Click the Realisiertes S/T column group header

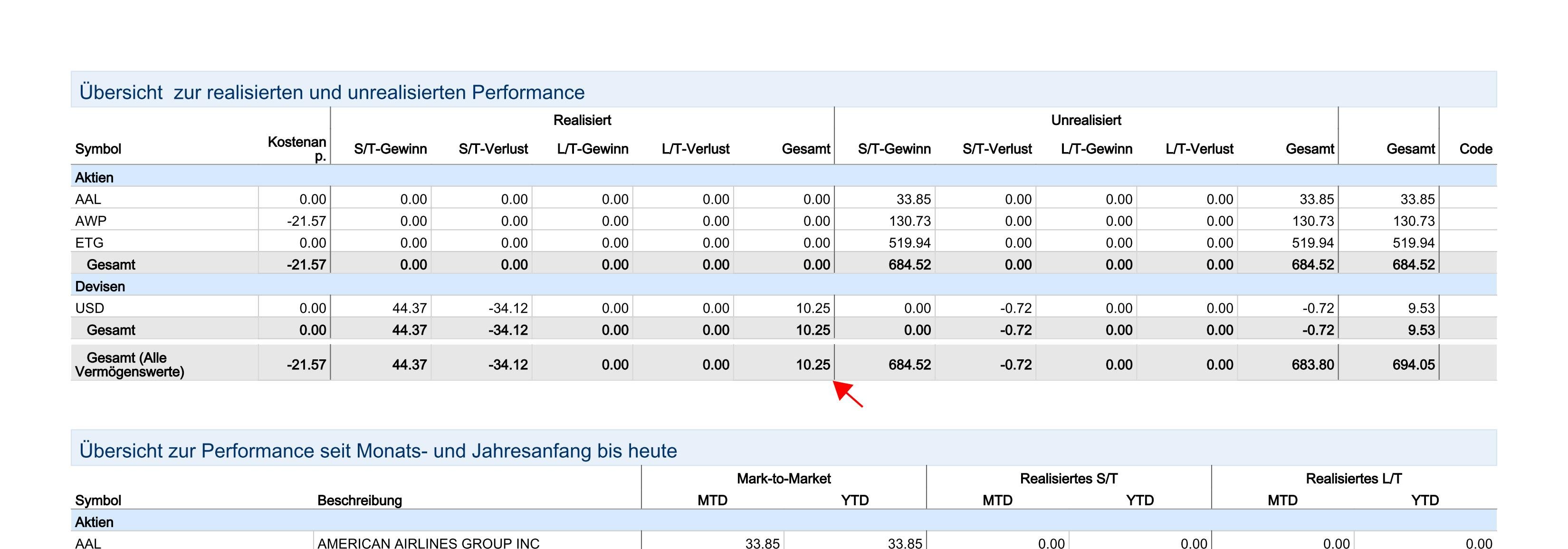click(x=1068, y=478)
